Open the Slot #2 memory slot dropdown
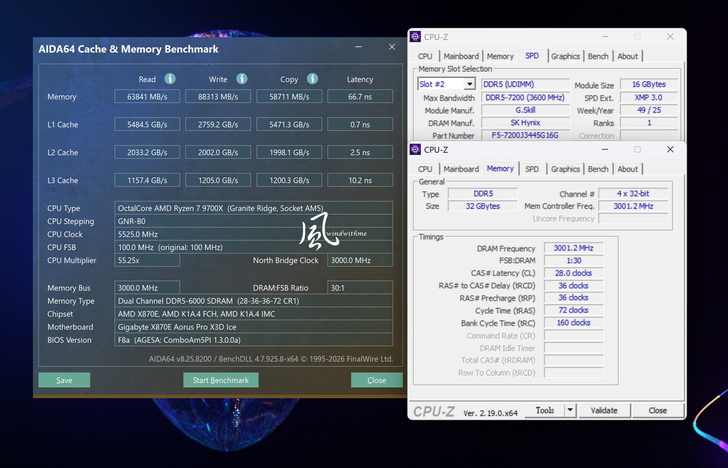728x468 pixels. 469,84
